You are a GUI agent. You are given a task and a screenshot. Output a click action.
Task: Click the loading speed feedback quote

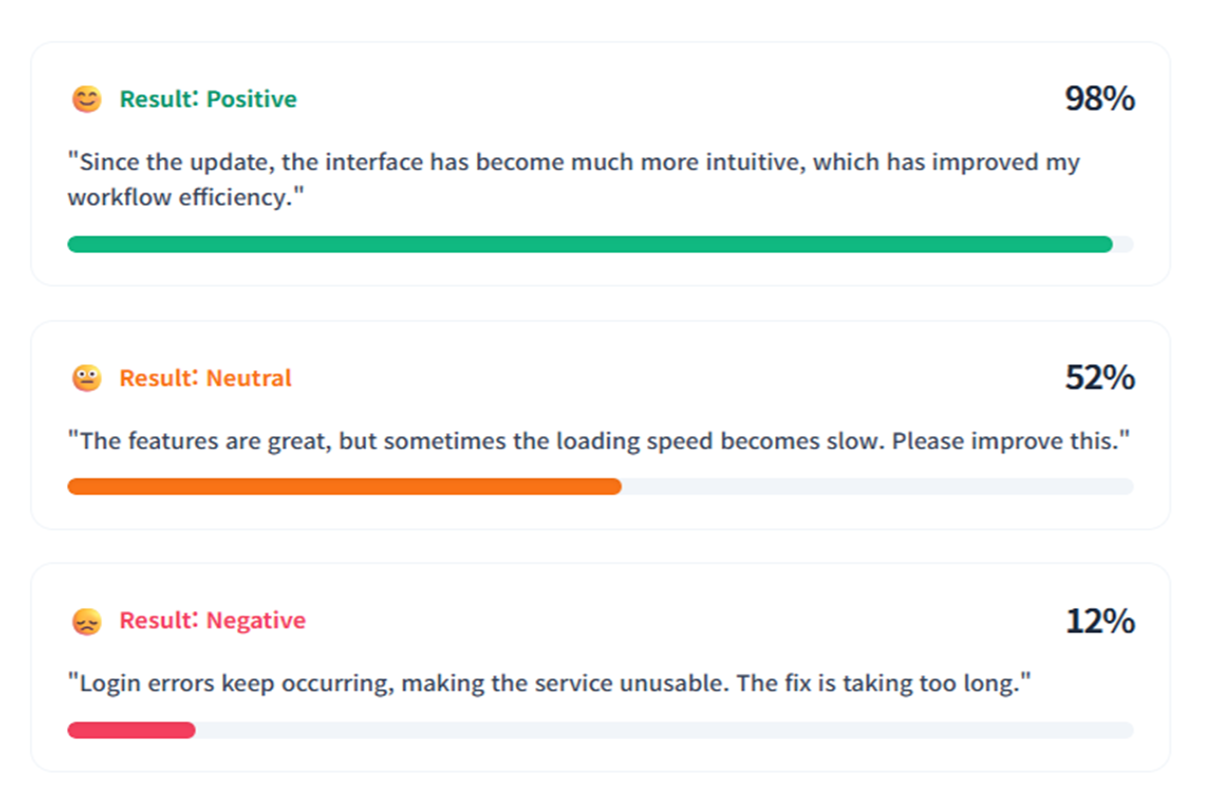tap(599, 441)
